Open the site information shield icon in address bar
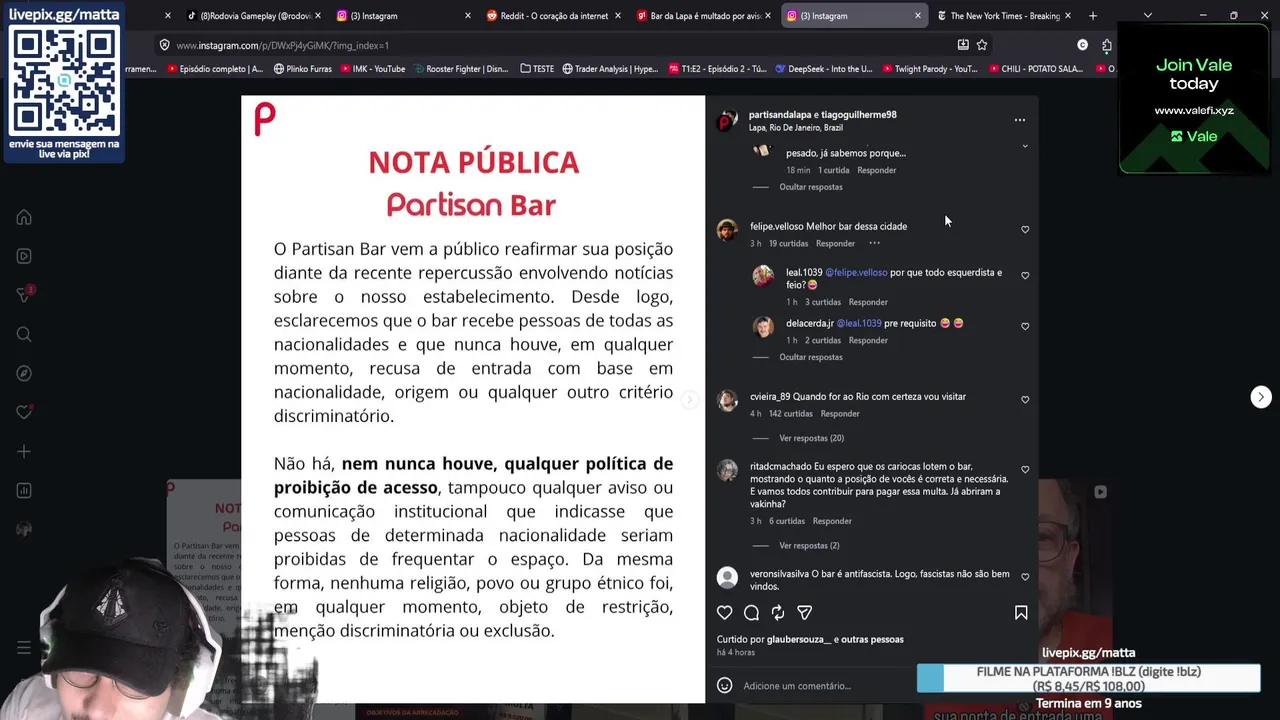The height and width of the screenshot is (720, 1280). (165, 45)
